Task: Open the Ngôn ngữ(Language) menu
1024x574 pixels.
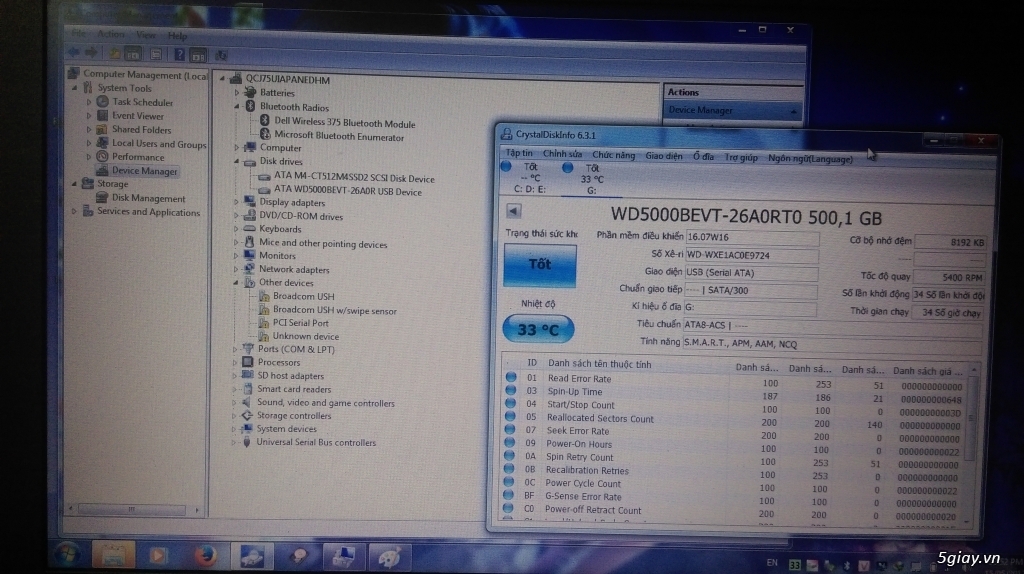Action: (x=810, y=157)
